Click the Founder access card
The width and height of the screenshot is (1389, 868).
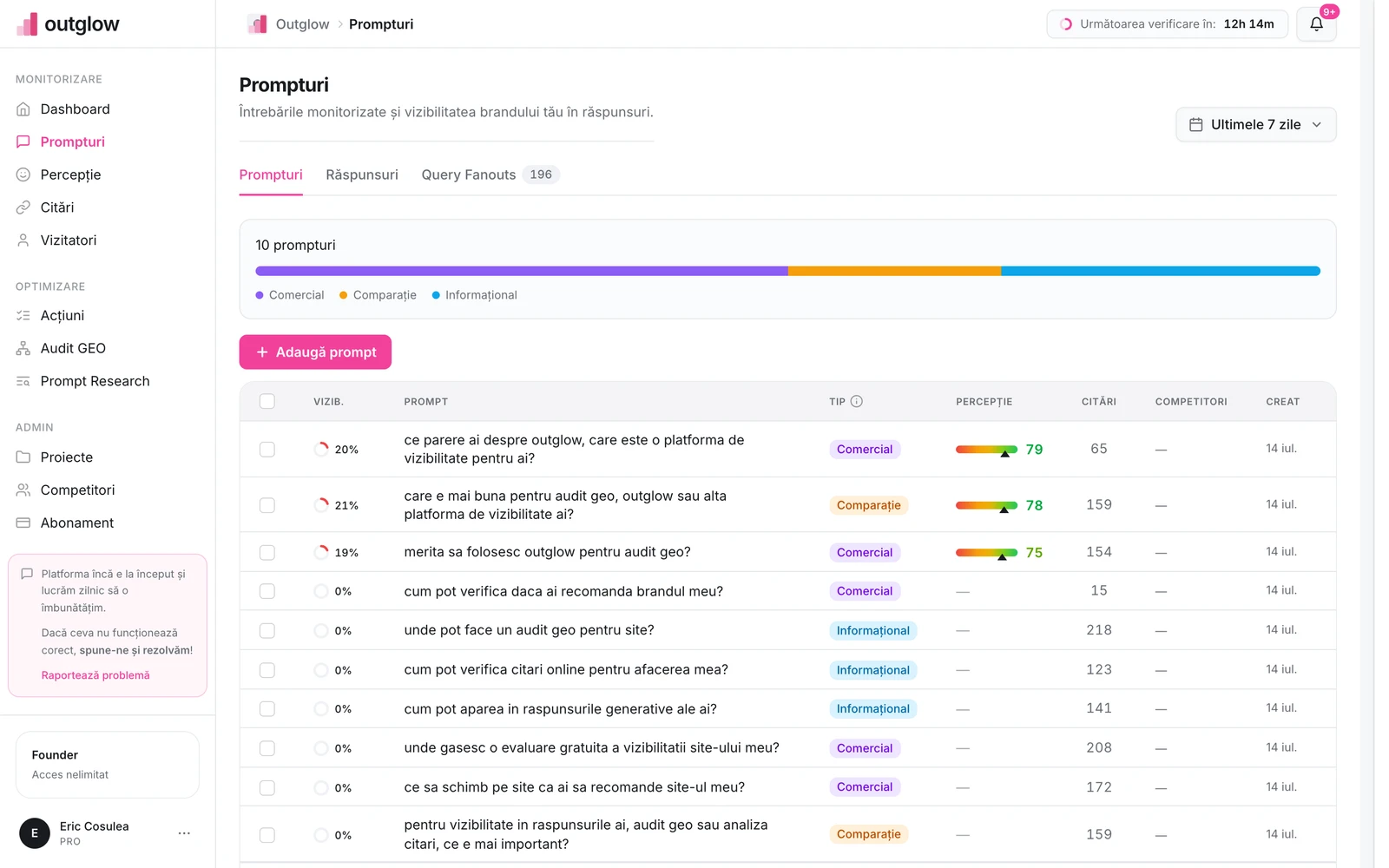tap(108, 765)
